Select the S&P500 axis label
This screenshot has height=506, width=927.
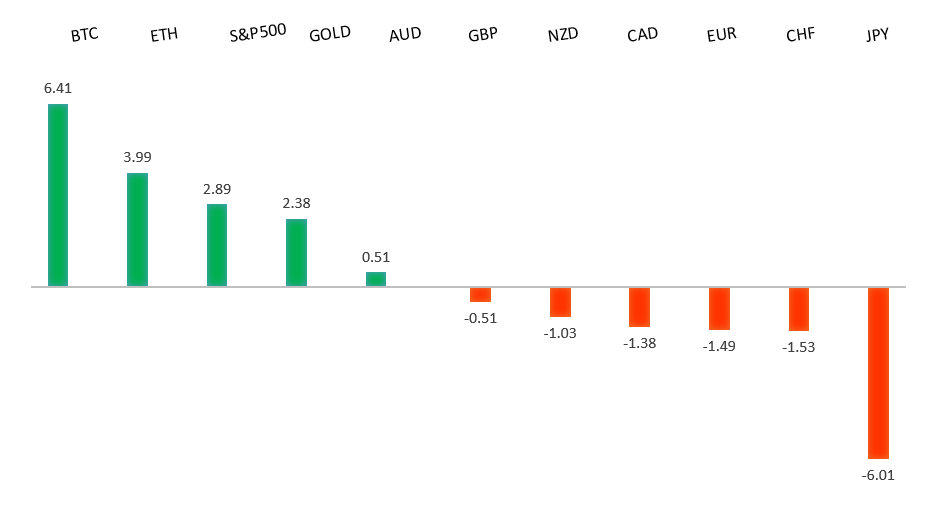pyautogui.click(x=258, y=30)
